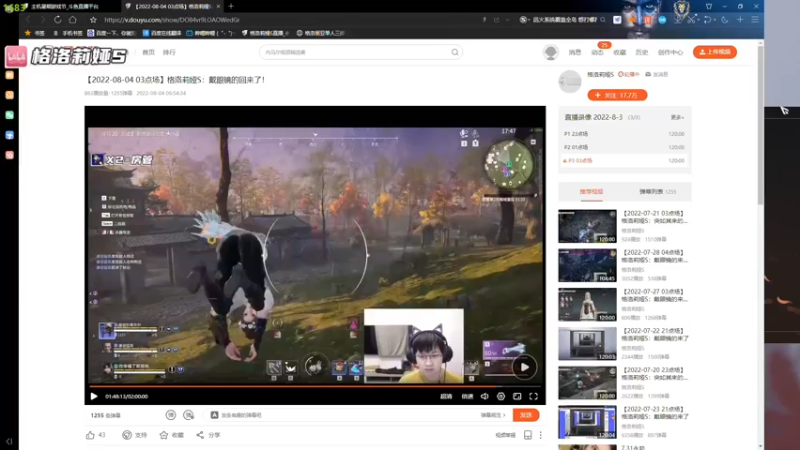Image resolution: width=800 pixels, height=450 pixels.
Task: Open the 倍速 playback speed selector
Action: [x=467, y=396]
